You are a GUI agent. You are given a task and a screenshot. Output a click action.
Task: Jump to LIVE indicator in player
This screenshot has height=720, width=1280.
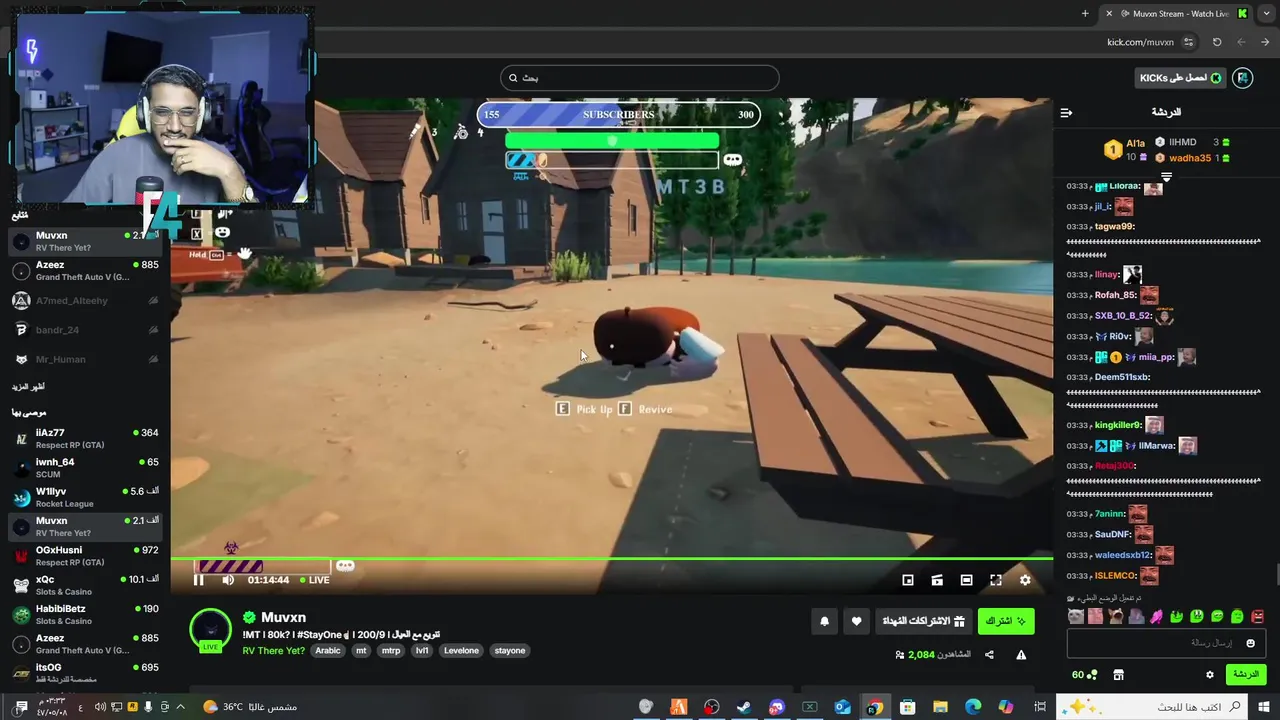314,580
